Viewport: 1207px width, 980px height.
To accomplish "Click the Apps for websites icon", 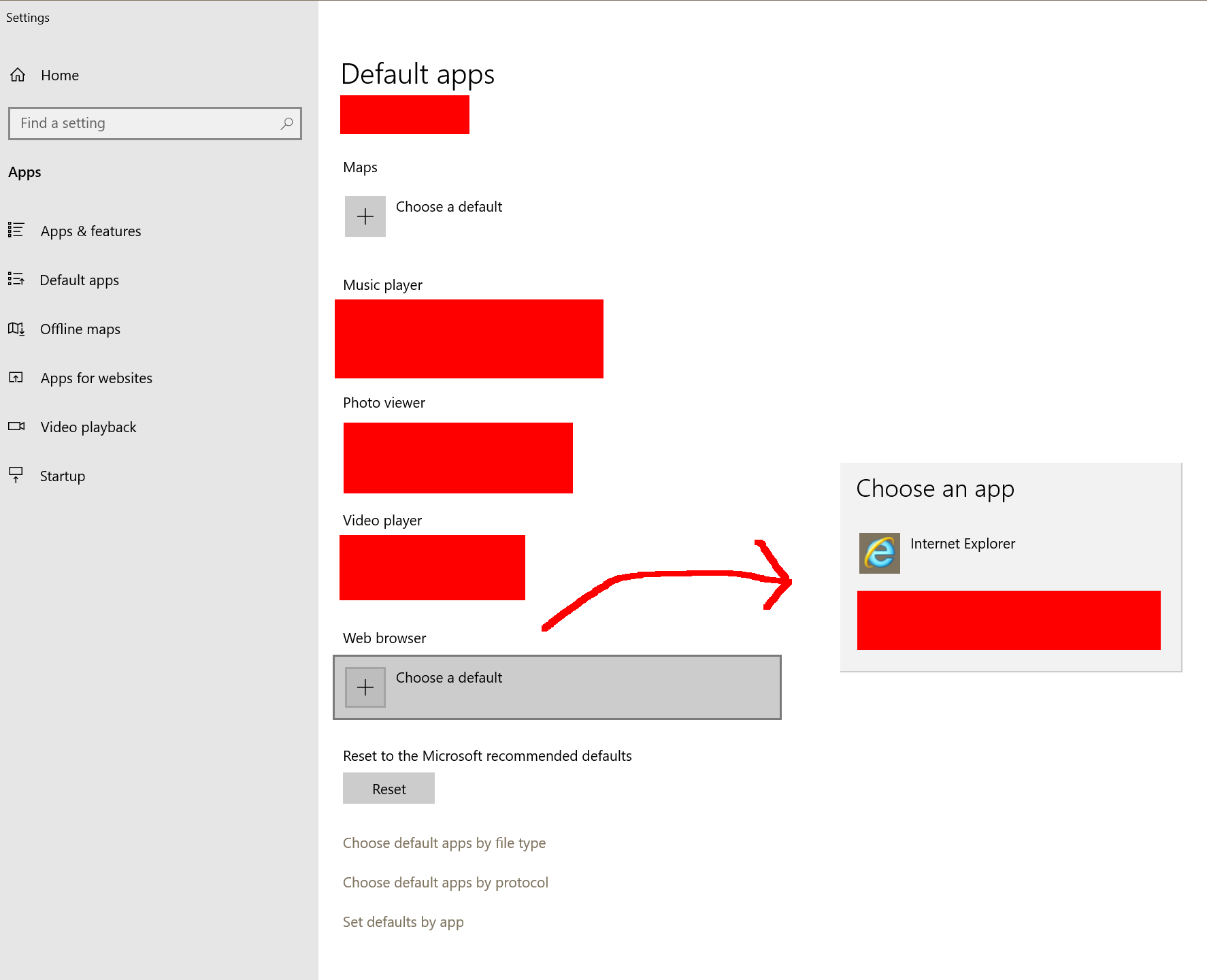I will point(16,378).
